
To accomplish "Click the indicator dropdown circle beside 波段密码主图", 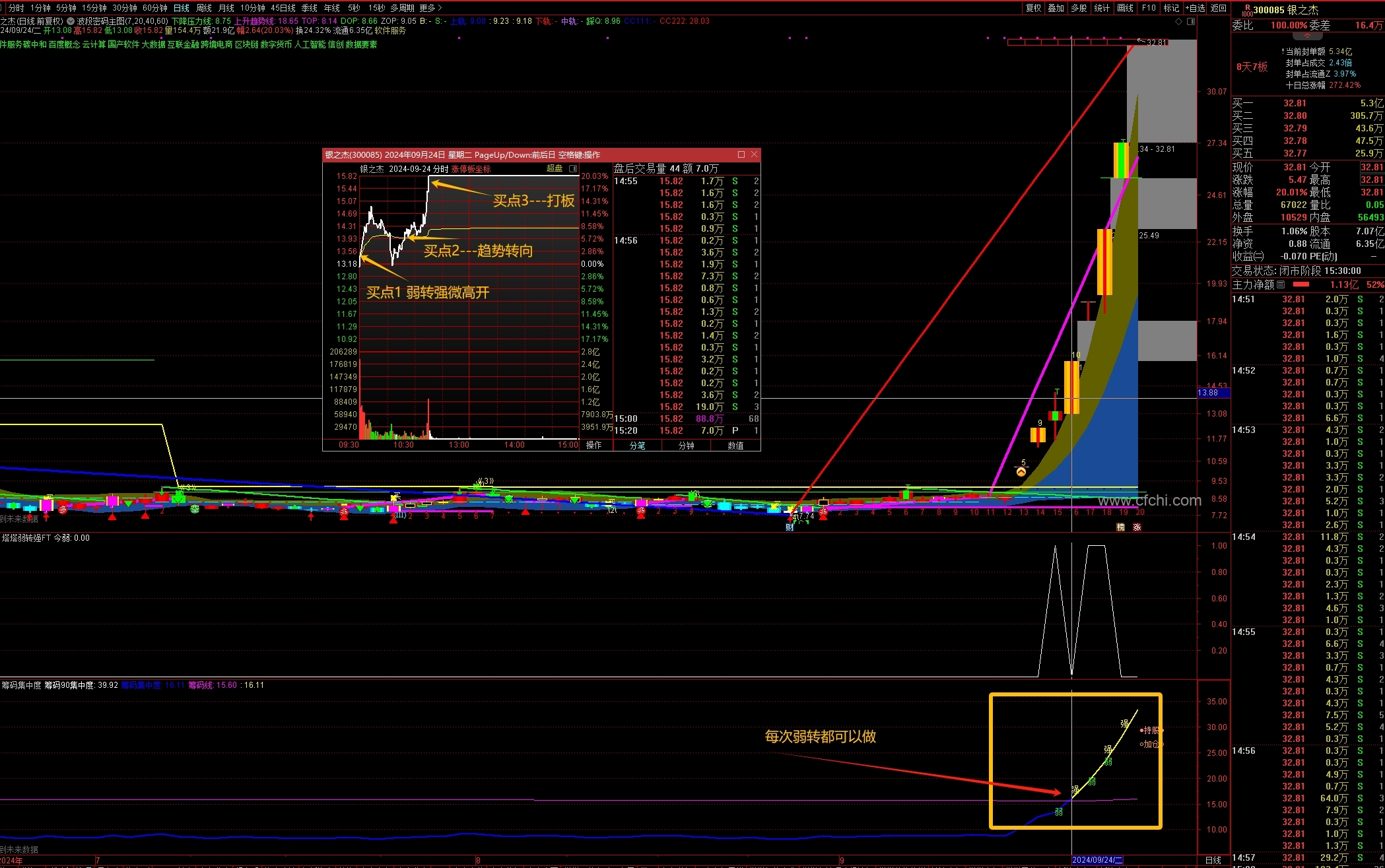I will tap(71, 21).
